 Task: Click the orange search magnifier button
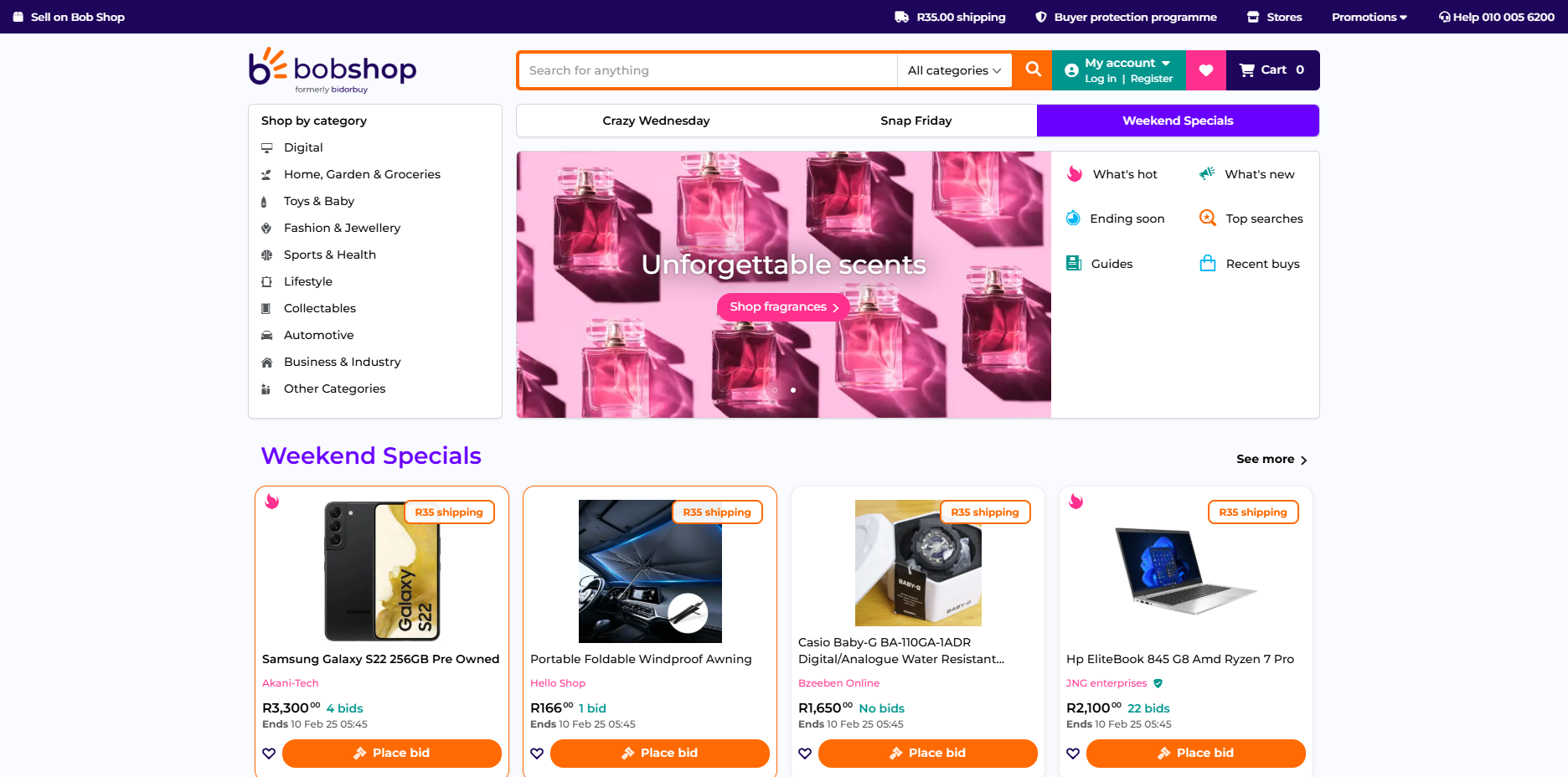[x=1033, y=70]
